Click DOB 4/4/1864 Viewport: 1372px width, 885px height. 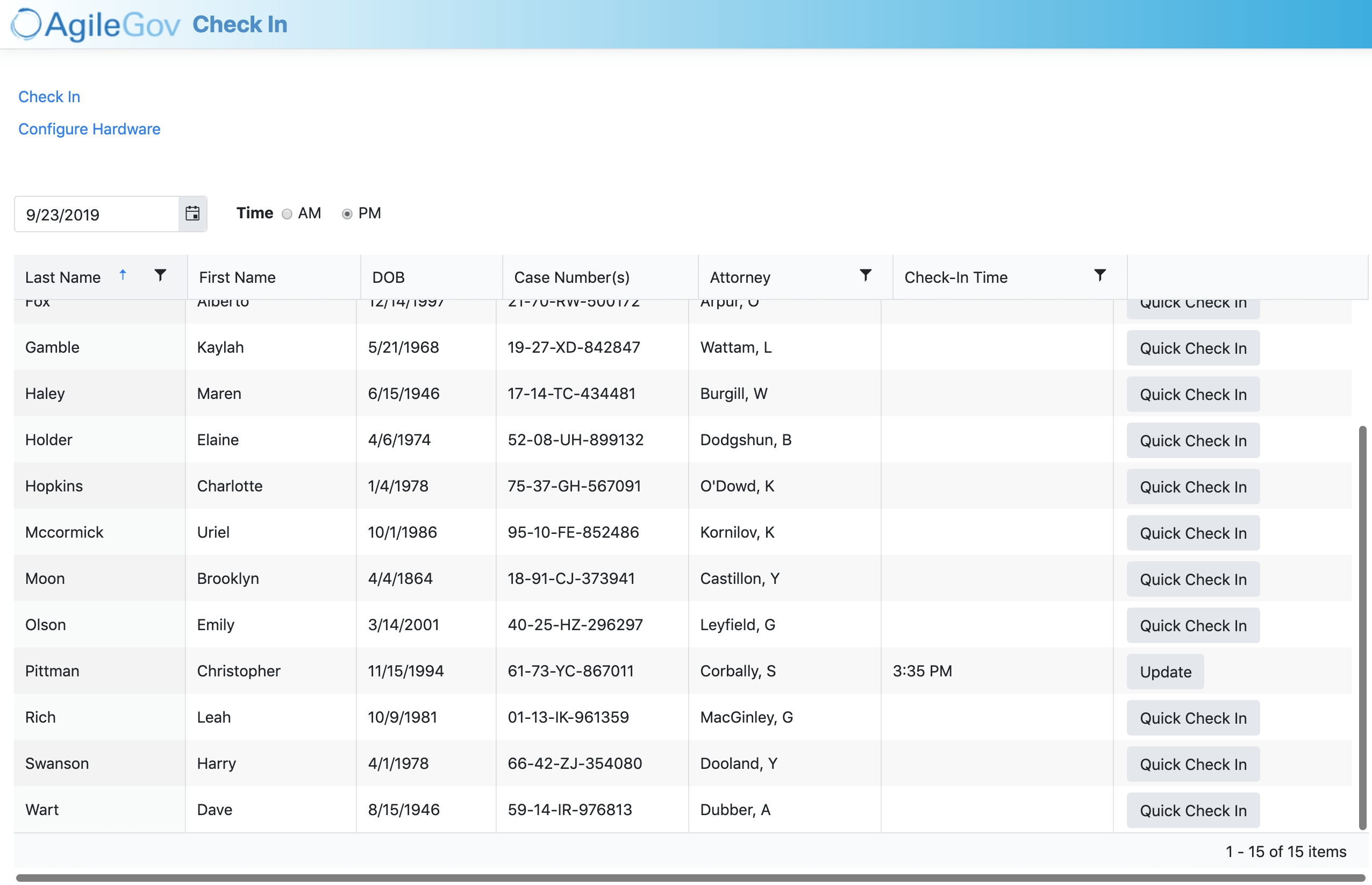click(x=400, y=579)
